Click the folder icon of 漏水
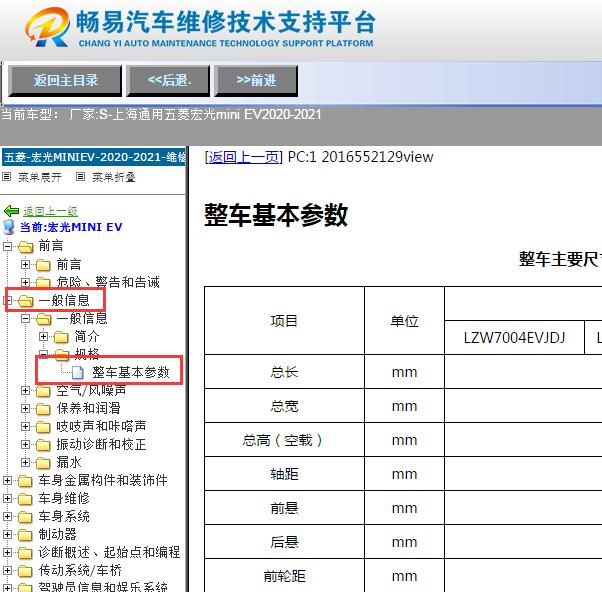The image size is (602, 592). pyautogui.click(x=43, y=463)
